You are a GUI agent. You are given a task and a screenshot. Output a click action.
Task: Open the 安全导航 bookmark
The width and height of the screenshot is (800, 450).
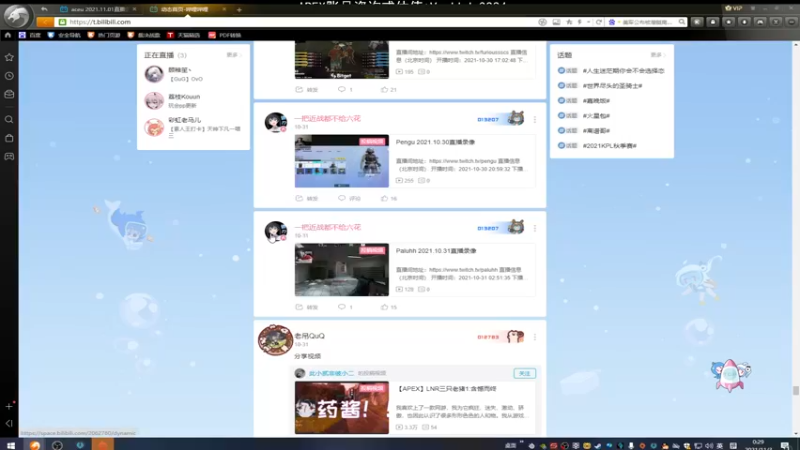tap(64, 35)
